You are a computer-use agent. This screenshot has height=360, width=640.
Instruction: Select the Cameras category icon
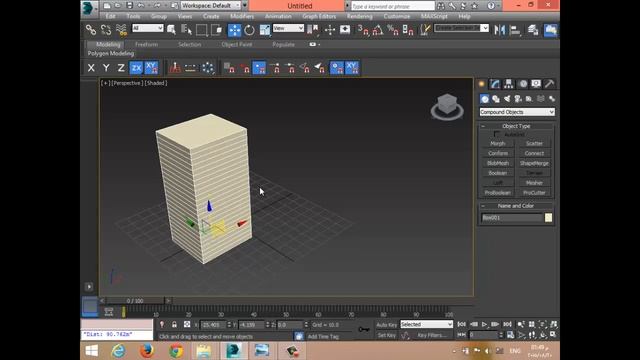tap(518, 99)
